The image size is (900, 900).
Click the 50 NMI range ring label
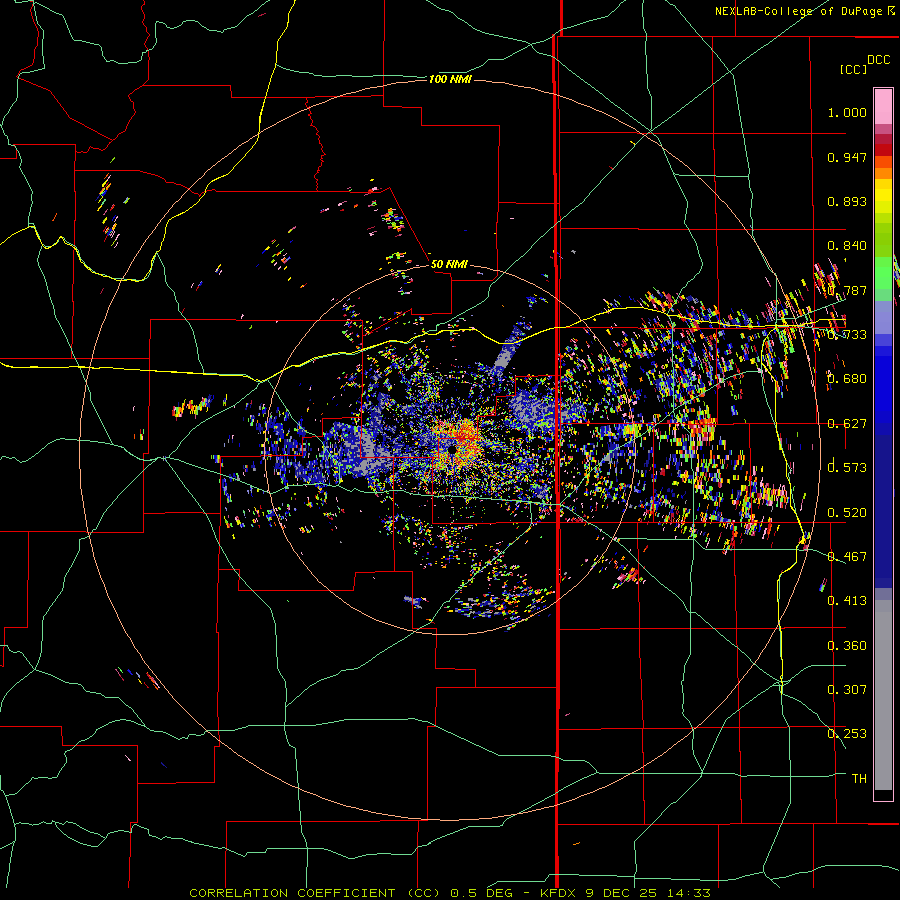[449, 264]
